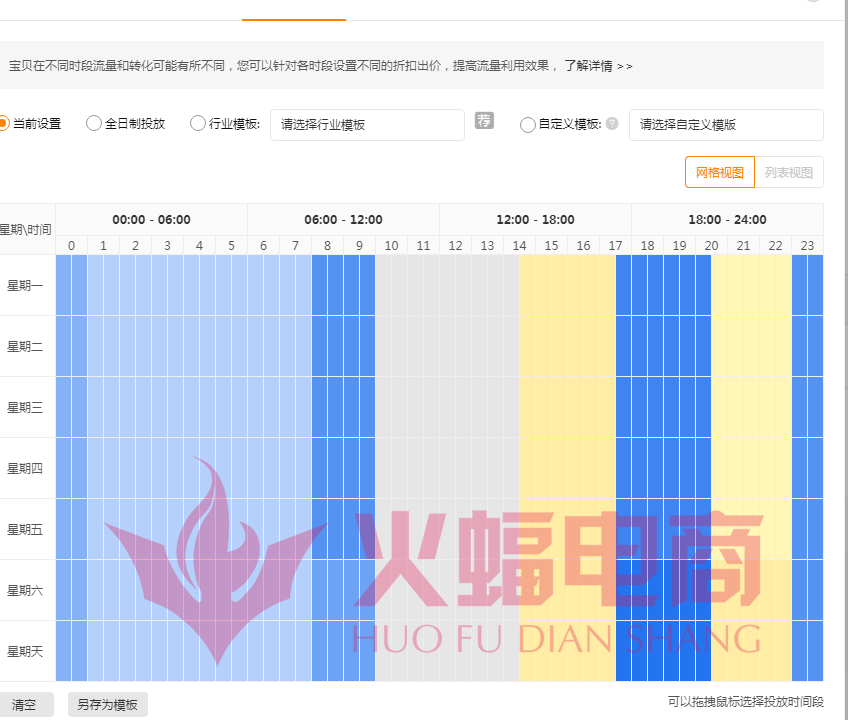
Task: Click the 另存为模板 save-as-template button
Action: [x=108, y=705]
